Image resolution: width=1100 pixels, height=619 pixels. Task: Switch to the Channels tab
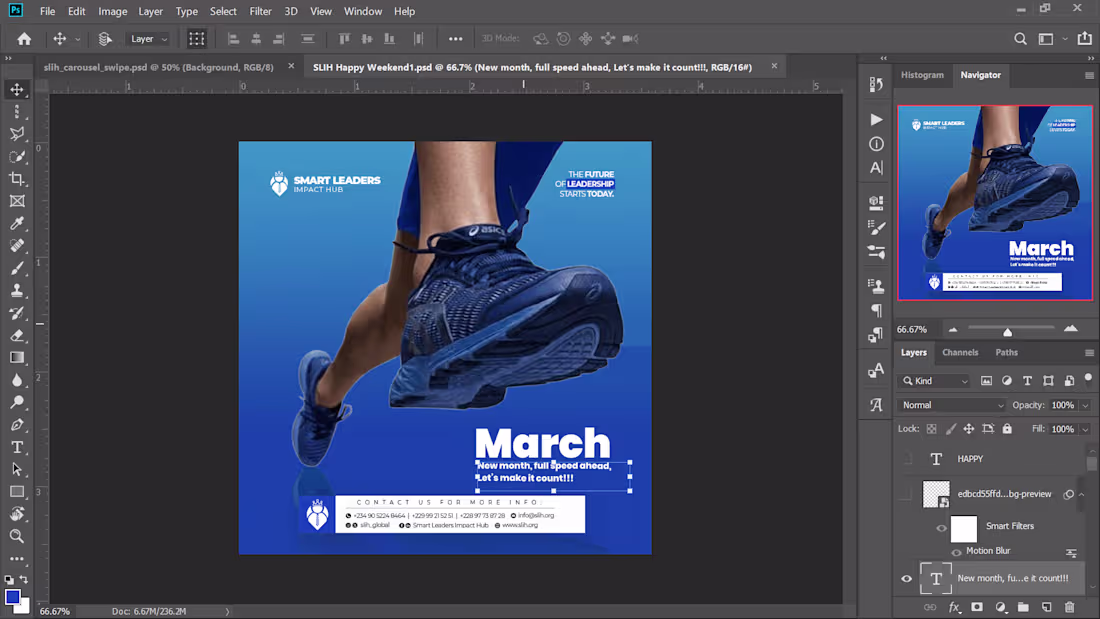(961, 352)
